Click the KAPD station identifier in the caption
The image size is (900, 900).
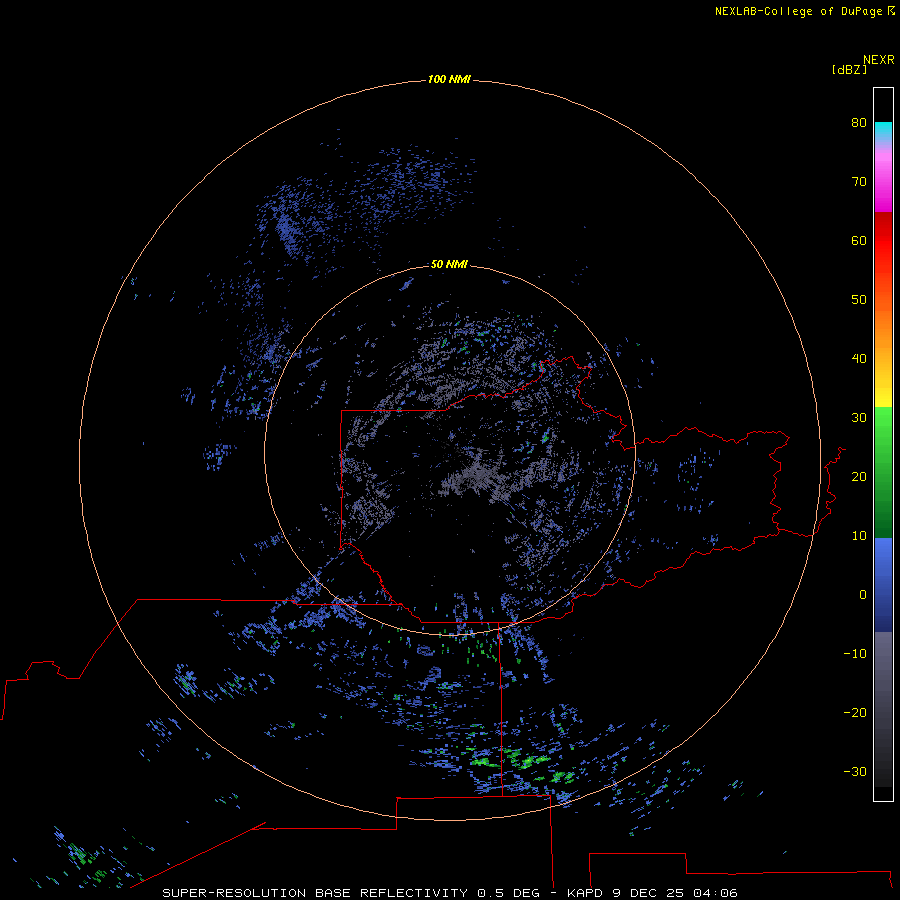pyautogui.click(x=585, y=893)
